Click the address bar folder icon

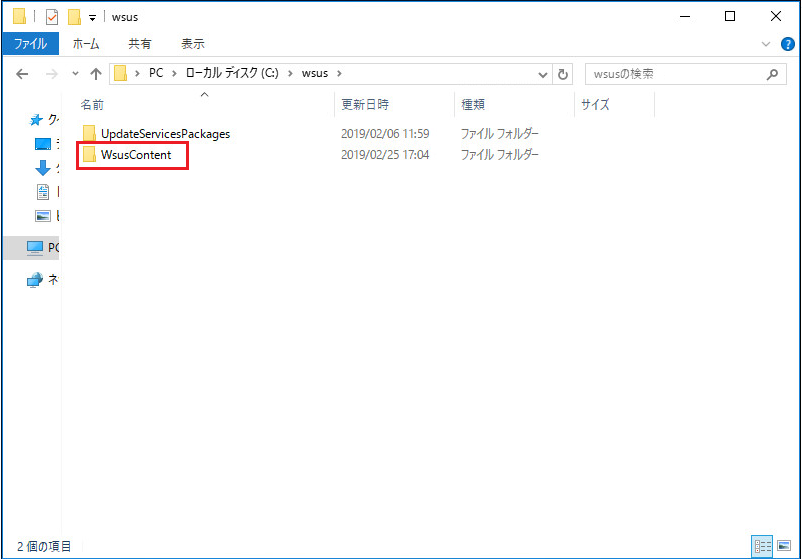(x=120, y=74)
